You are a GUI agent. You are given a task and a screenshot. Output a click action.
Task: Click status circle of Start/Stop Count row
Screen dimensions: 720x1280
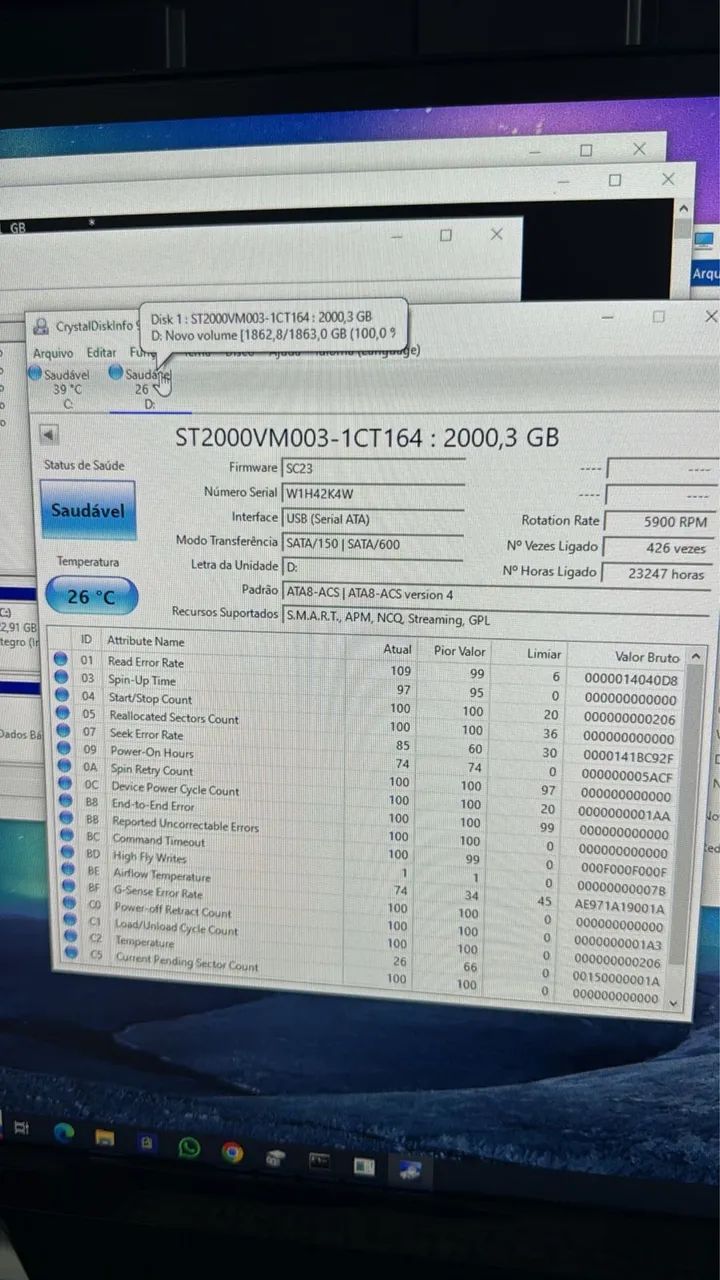click(x=61, y=695)
